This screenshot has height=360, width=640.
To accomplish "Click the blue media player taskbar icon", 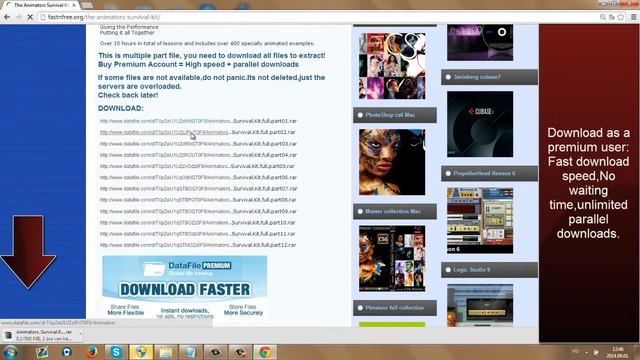I will 67,352.
